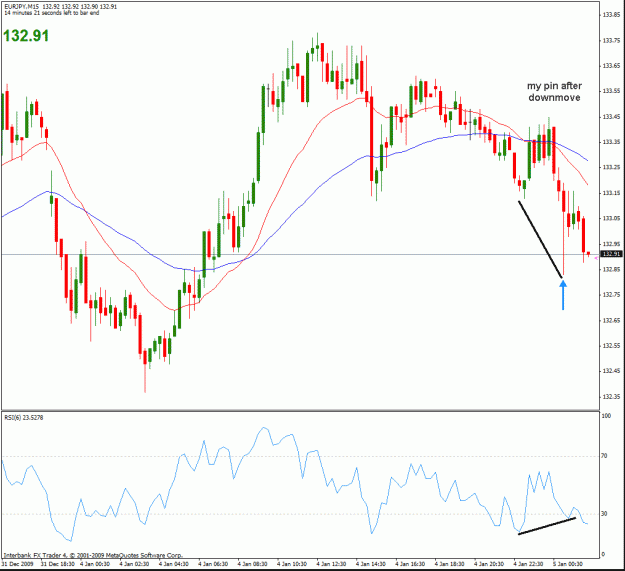625x571 pixels.
Task: Click the '4 Jan 04:30' time axis label
Action: click(174, 564)
